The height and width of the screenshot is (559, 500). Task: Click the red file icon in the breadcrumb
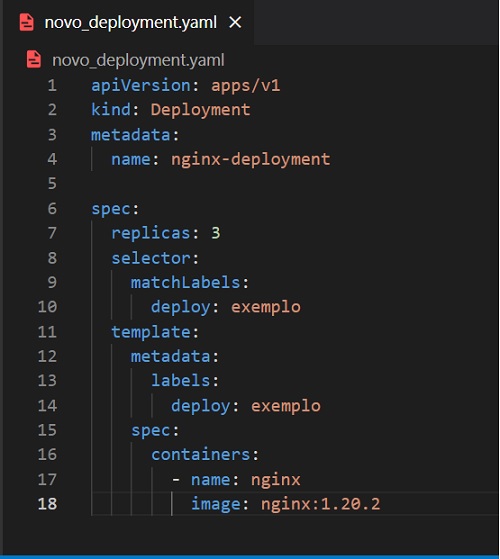(34, 60)
